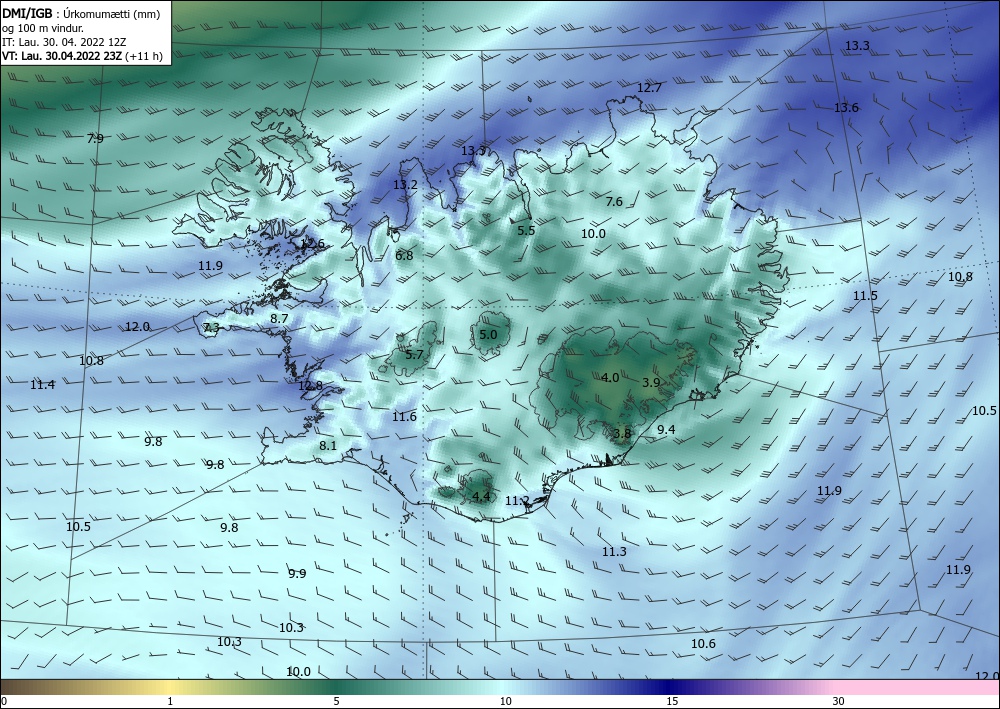Pick the 7.3 value on the map
This screenshot has width=1000, height=709.
coord(211,328)
